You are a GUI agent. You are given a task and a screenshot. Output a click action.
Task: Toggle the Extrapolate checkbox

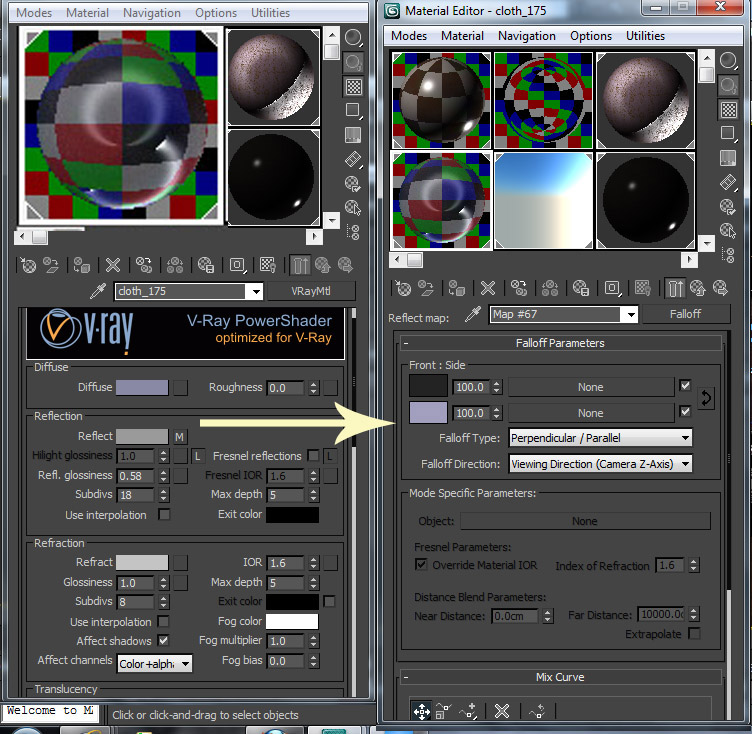pos(694,634)
